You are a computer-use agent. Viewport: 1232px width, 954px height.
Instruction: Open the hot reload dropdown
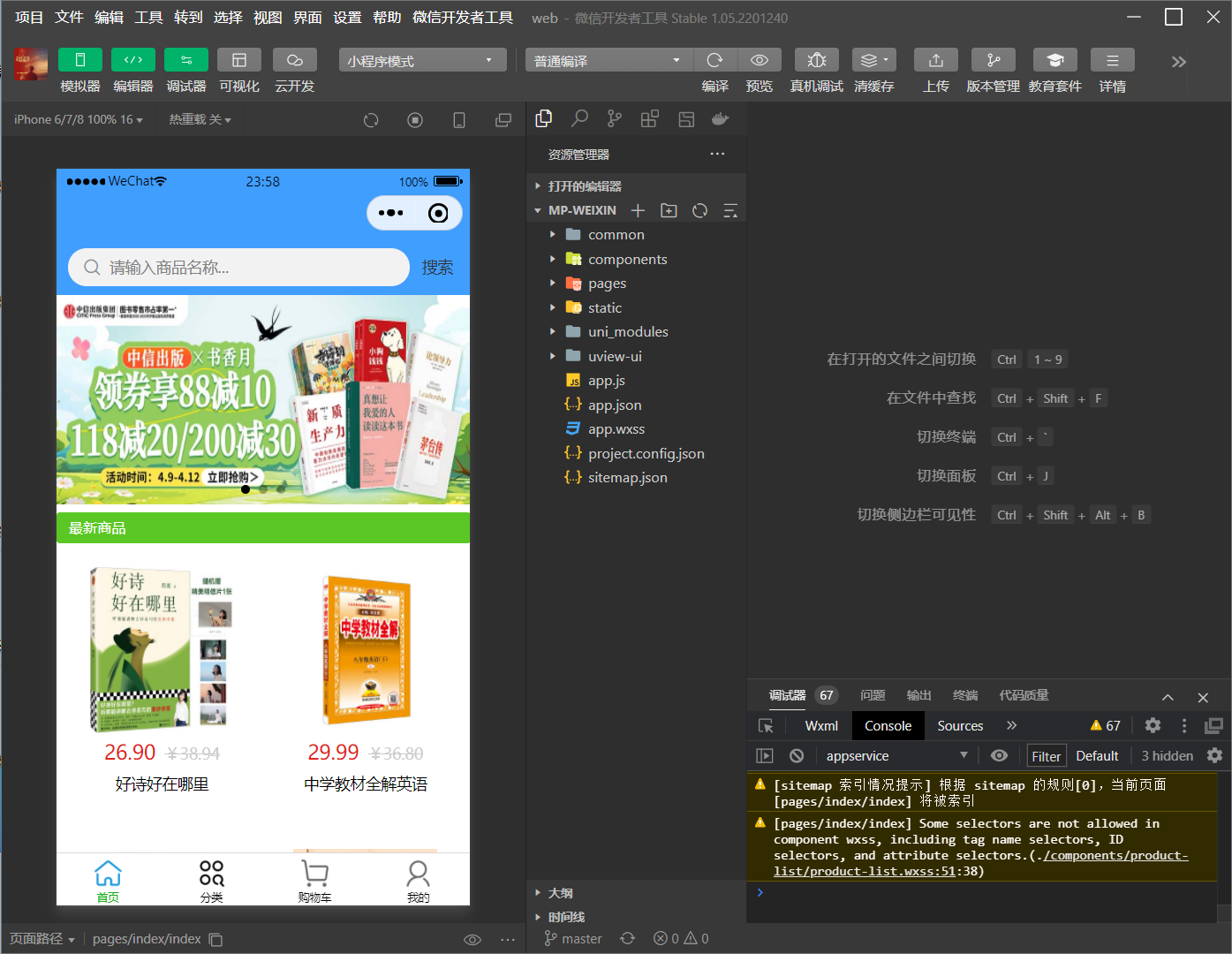[200, 119]
